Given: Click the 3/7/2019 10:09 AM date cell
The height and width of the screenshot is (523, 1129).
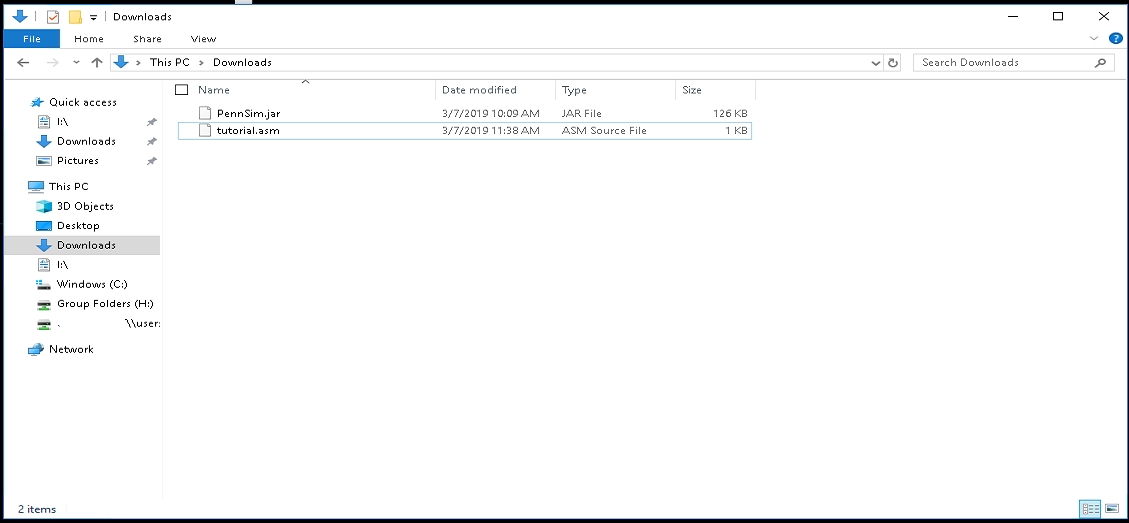Looking at the screenshot, I should pyautogui.click(x=490, y=114).
